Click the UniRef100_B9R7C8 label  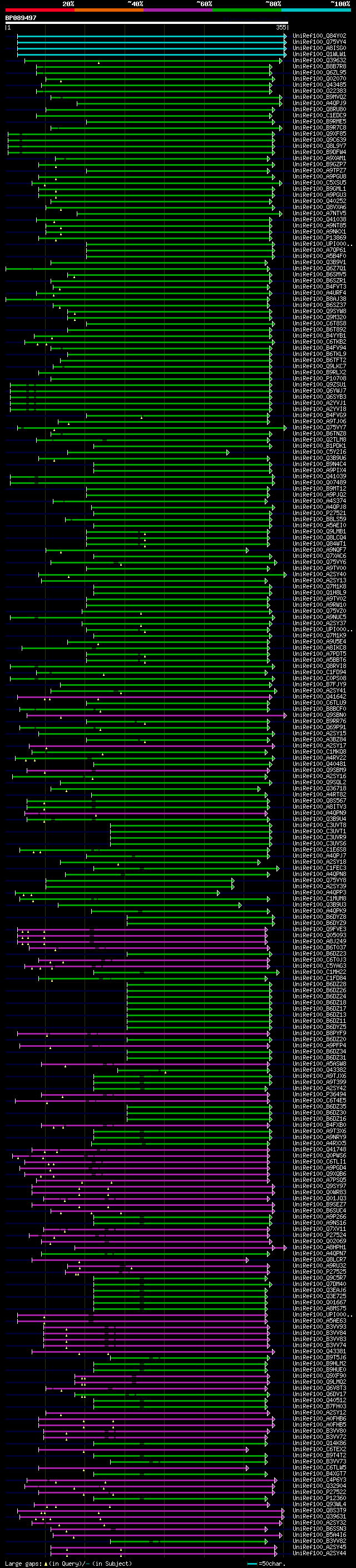319,127
